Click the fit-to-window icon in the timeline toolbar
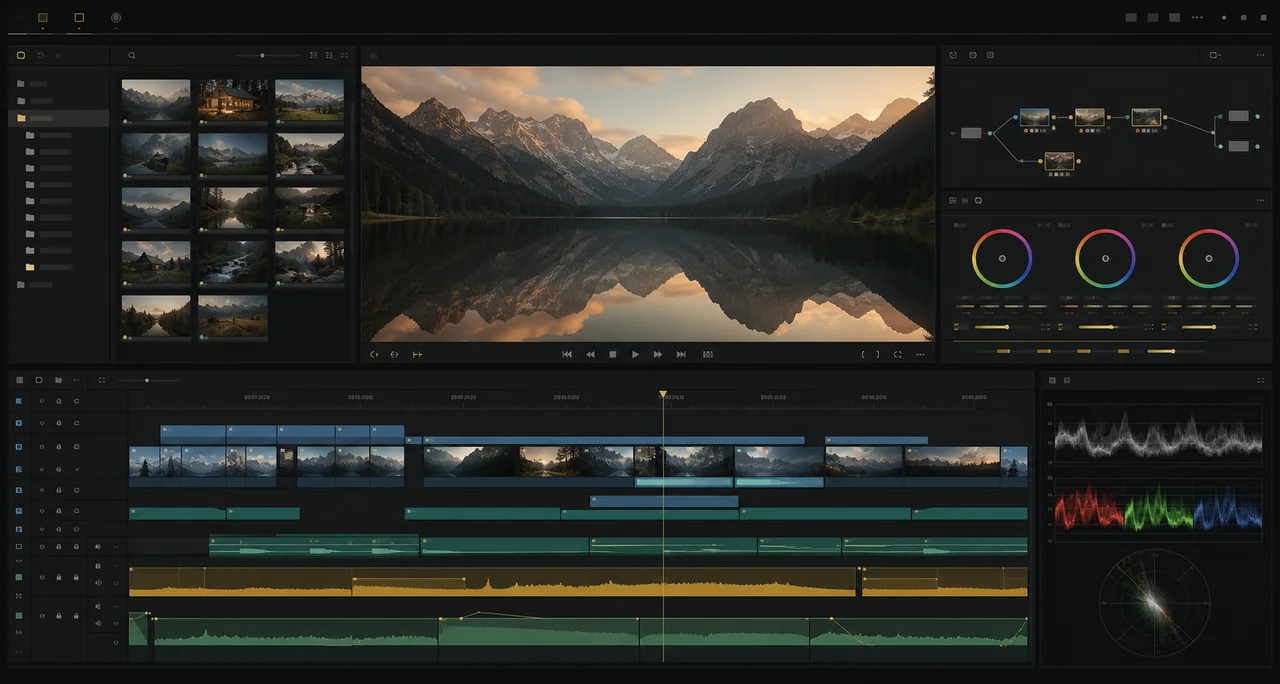Screen dimensions: 1280x684 (102, 380)
